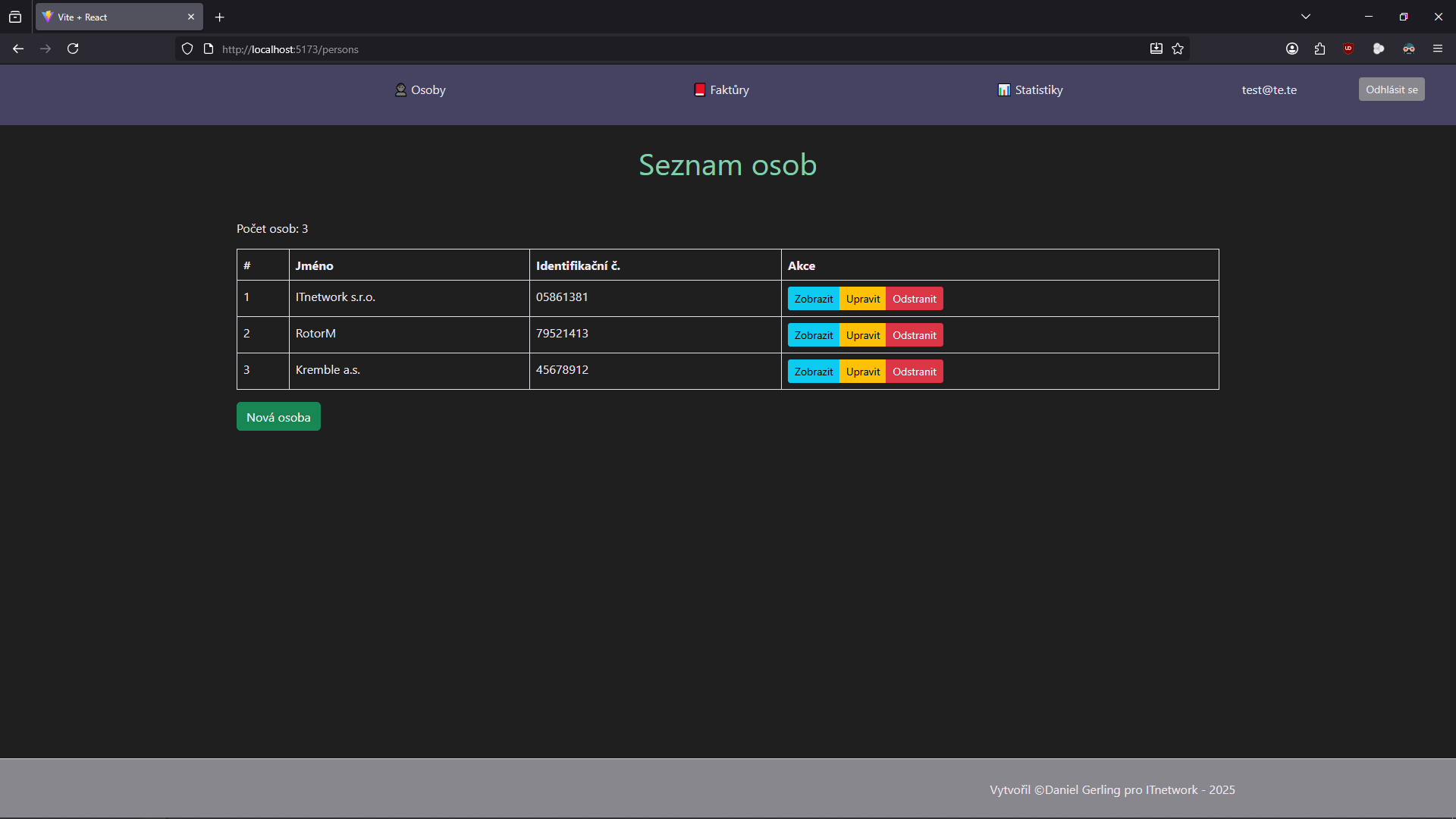Click Zobrazit for ITnetwork s.r.o.

point(813,298)
